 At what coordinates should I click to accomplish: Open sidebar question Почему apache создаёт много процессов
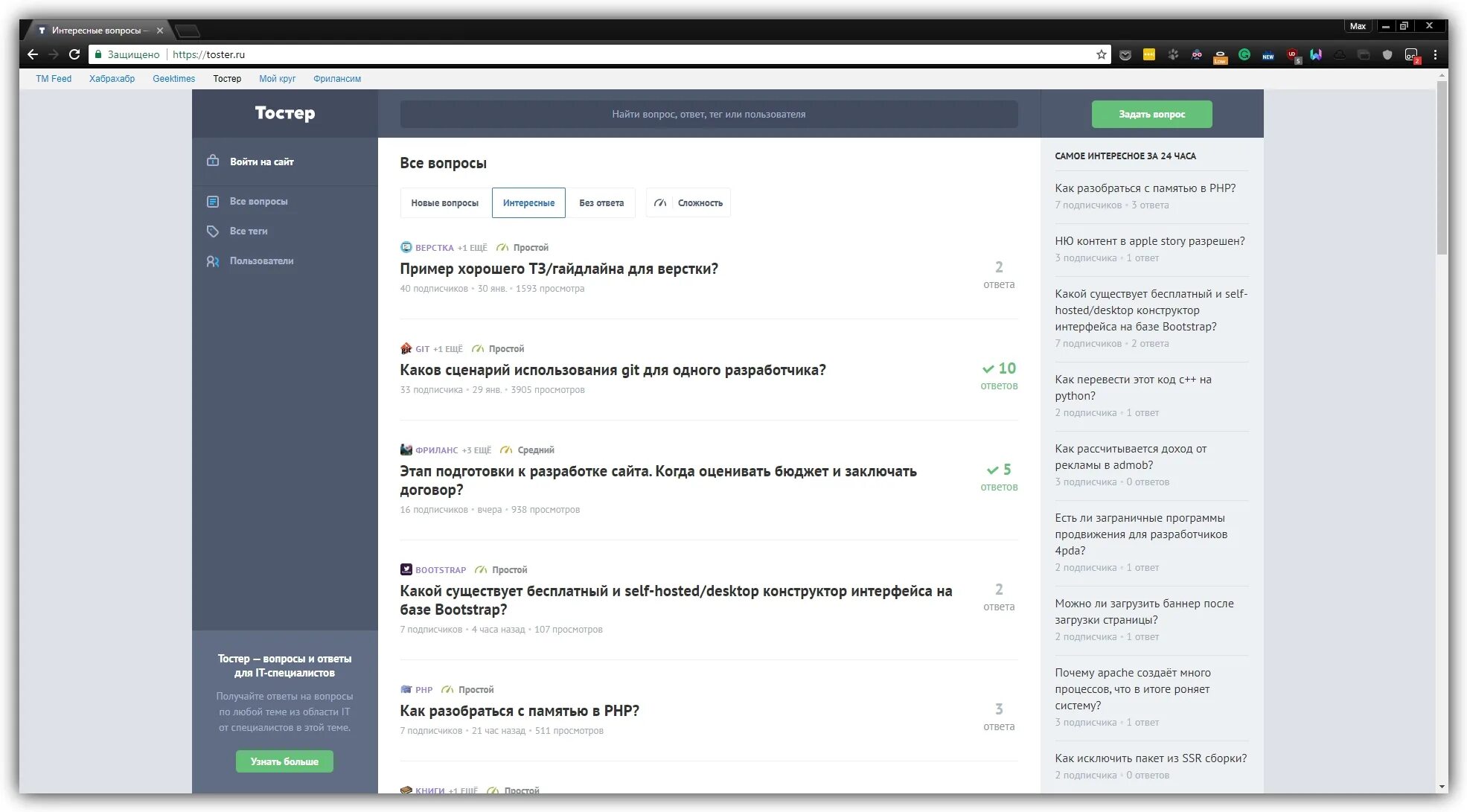(1133, 688)
